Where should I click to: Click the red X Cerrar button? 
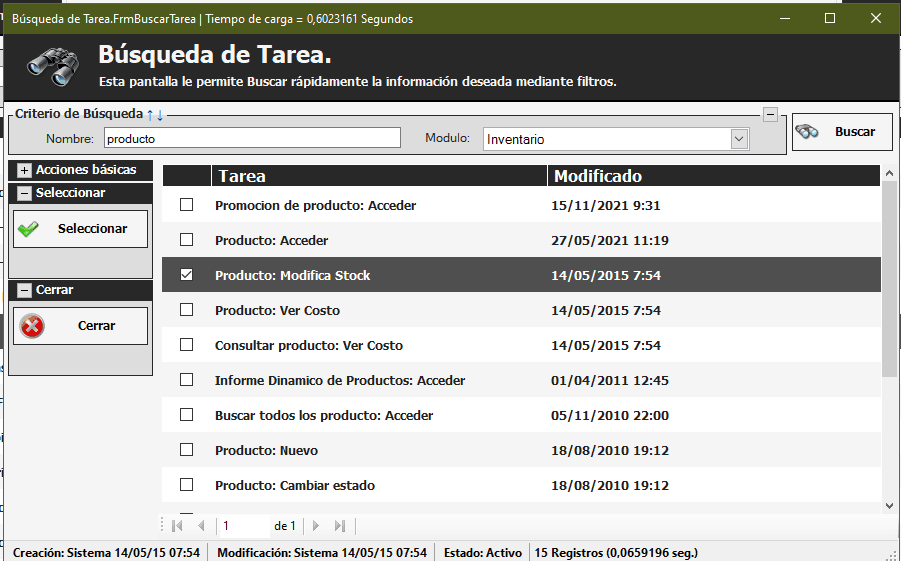pyautogui.click(x=80, y=326)
